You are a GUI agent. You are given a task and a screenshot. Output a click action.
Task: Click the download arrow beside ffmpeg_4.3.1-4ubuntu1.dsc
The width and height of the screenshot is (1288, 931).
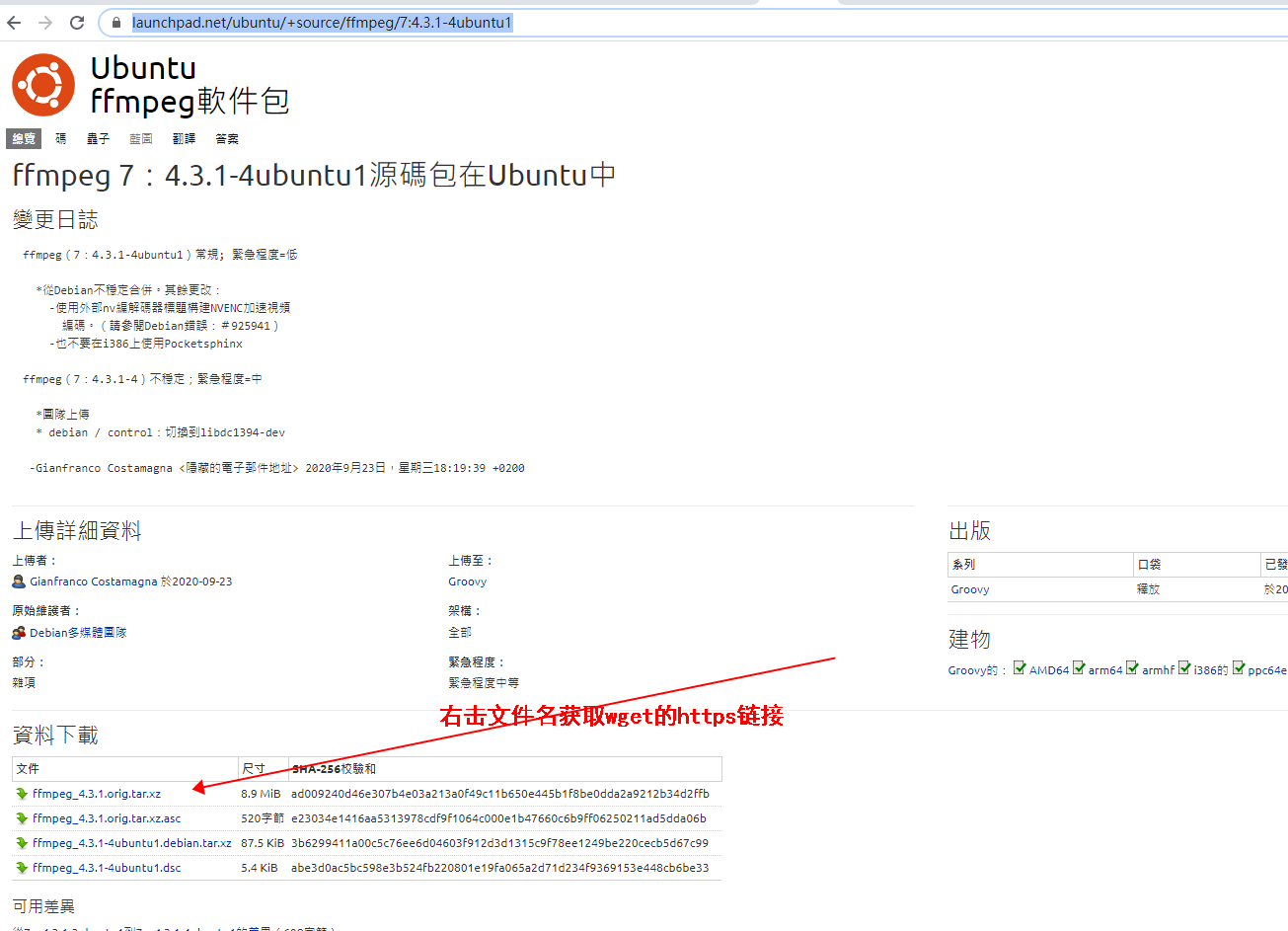(x=22, y=867)
